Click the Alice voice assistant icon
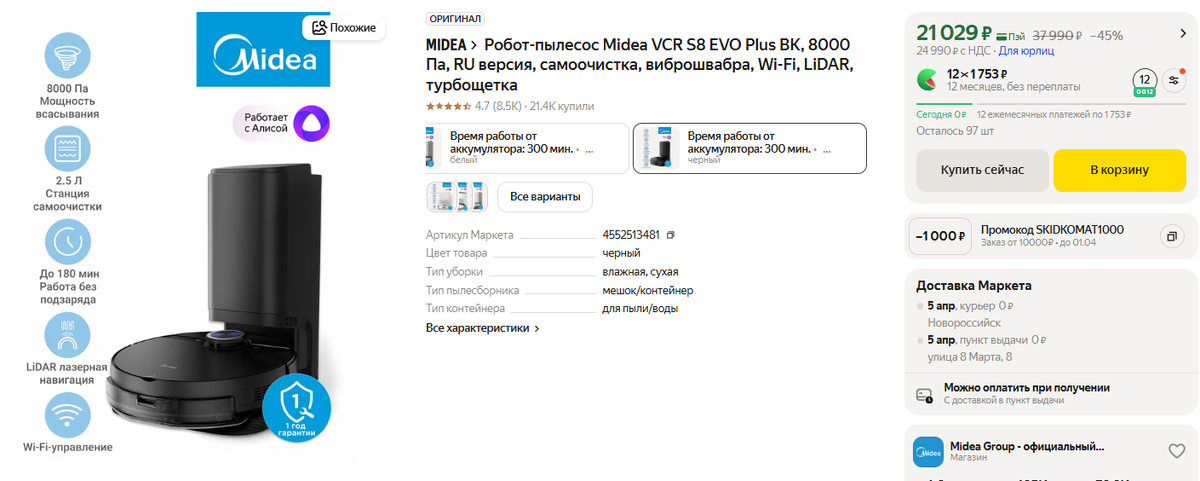 click(311, 125)
